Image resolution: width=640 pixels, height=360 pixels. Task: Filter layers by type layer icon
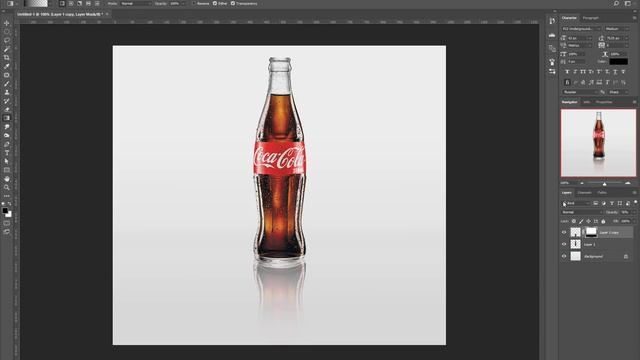pos(612,203)
